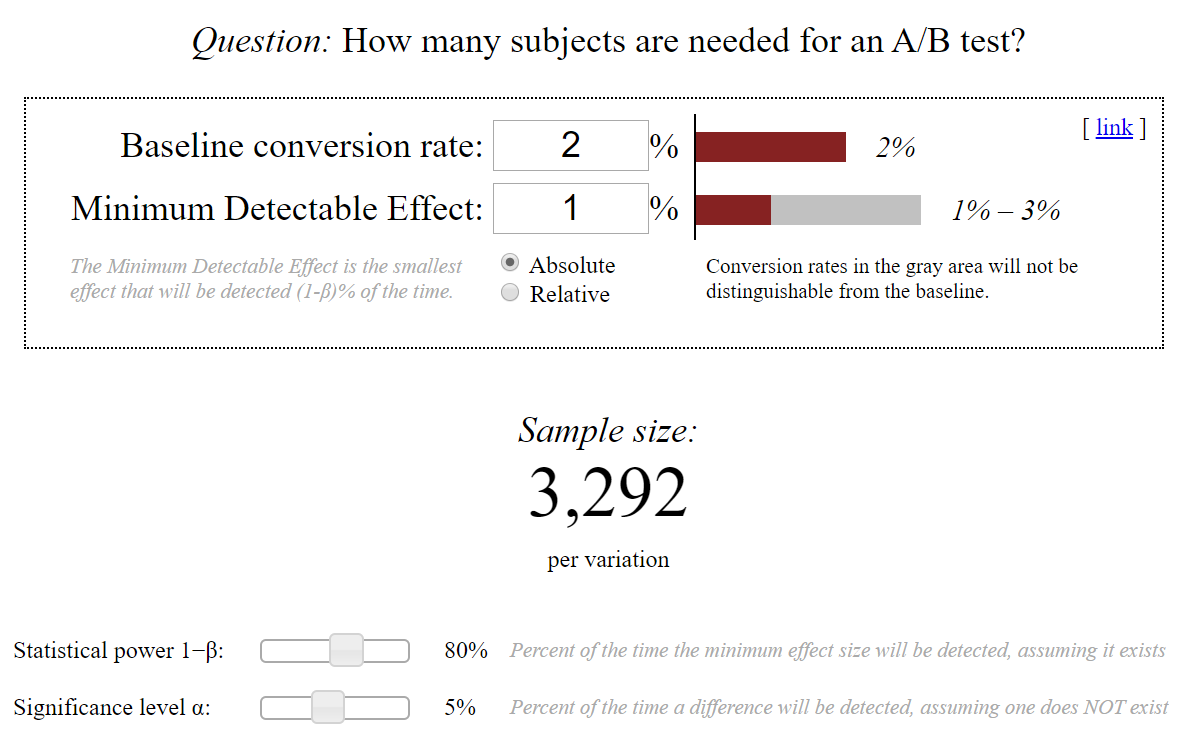Click the Statistical power 1−β label
Image resolution: width=1201 pixels, height=750 pixels.
tap(119, 651)
